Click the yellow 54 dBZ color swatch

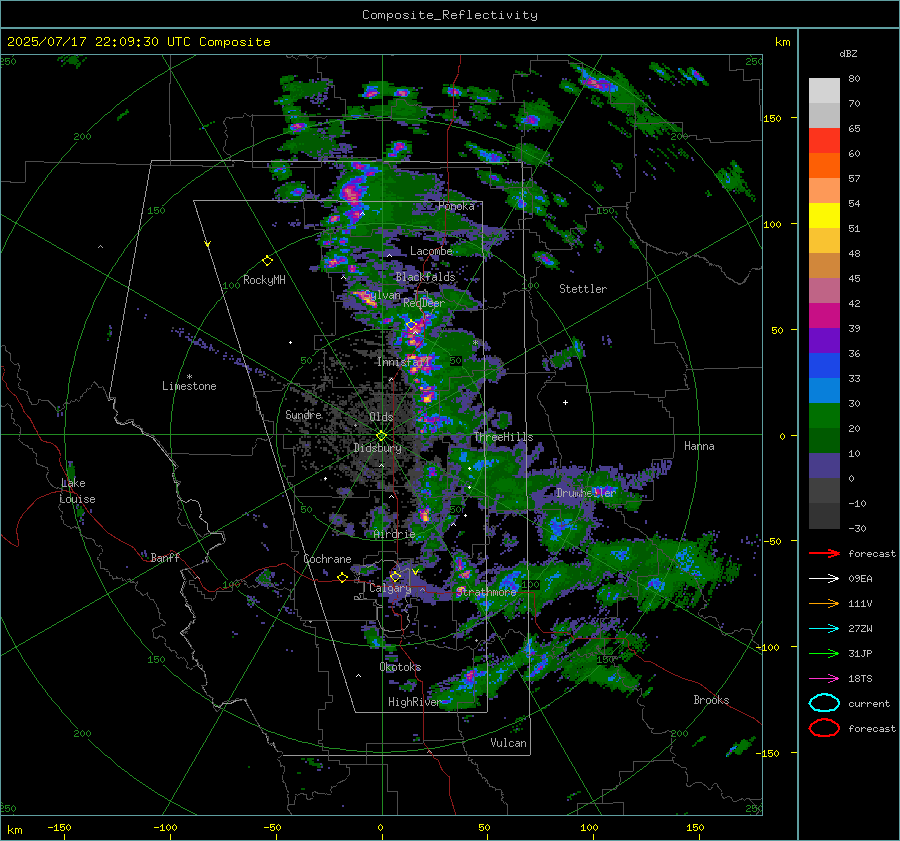824,215
